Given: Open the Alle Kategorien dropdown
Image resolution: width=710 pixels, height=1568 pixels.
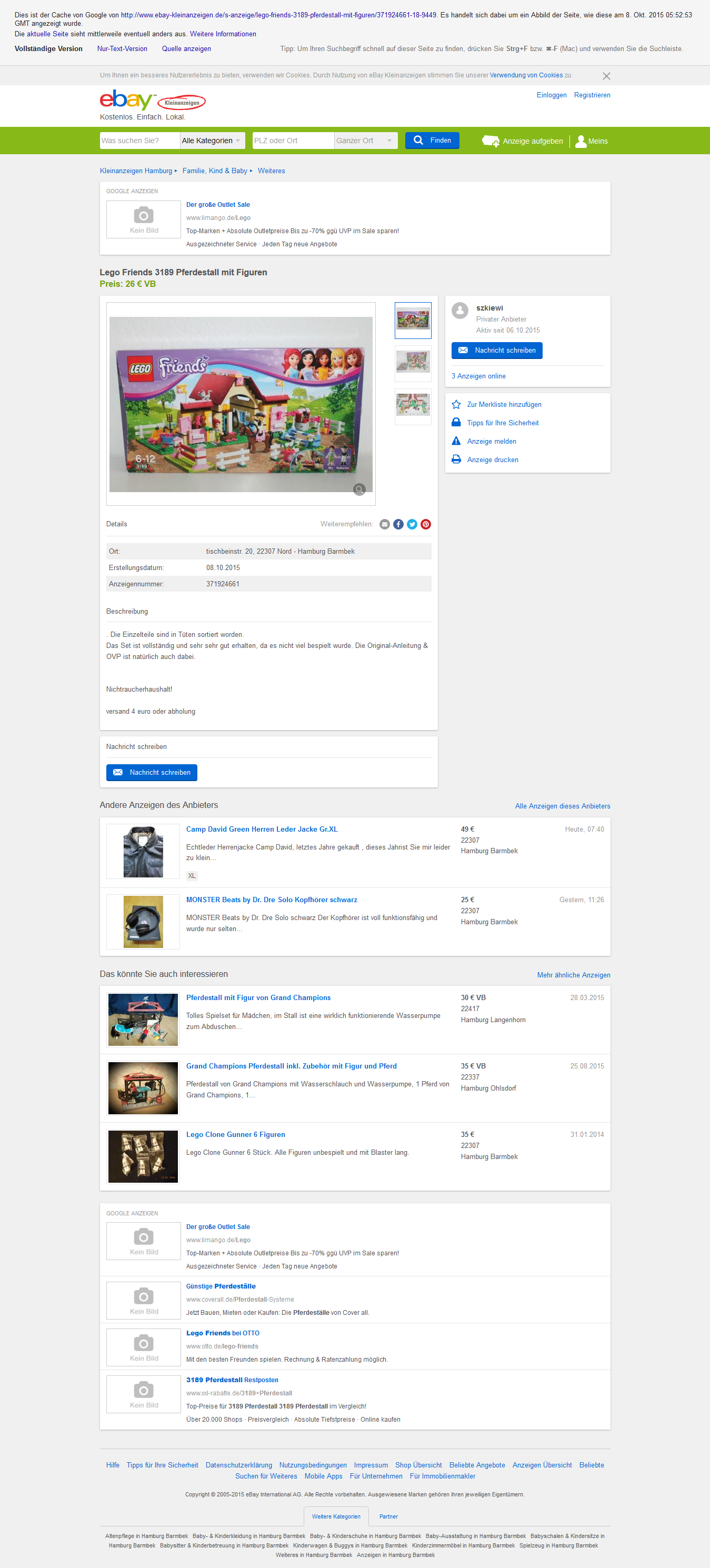Looking at the screenshot, I should pos(212,141).
